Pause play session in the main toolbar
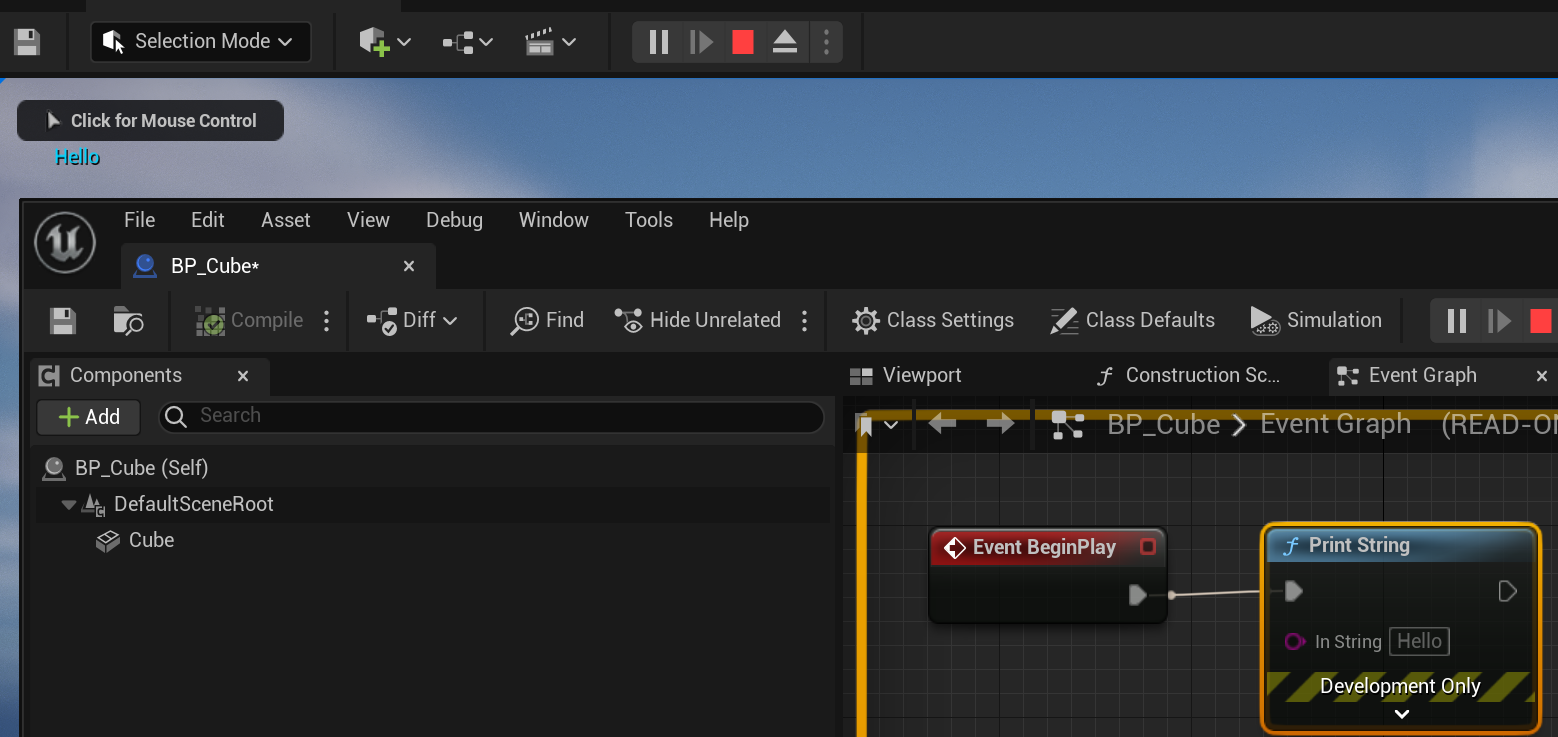Screen dimensions: 1558x737 [658, 42]
